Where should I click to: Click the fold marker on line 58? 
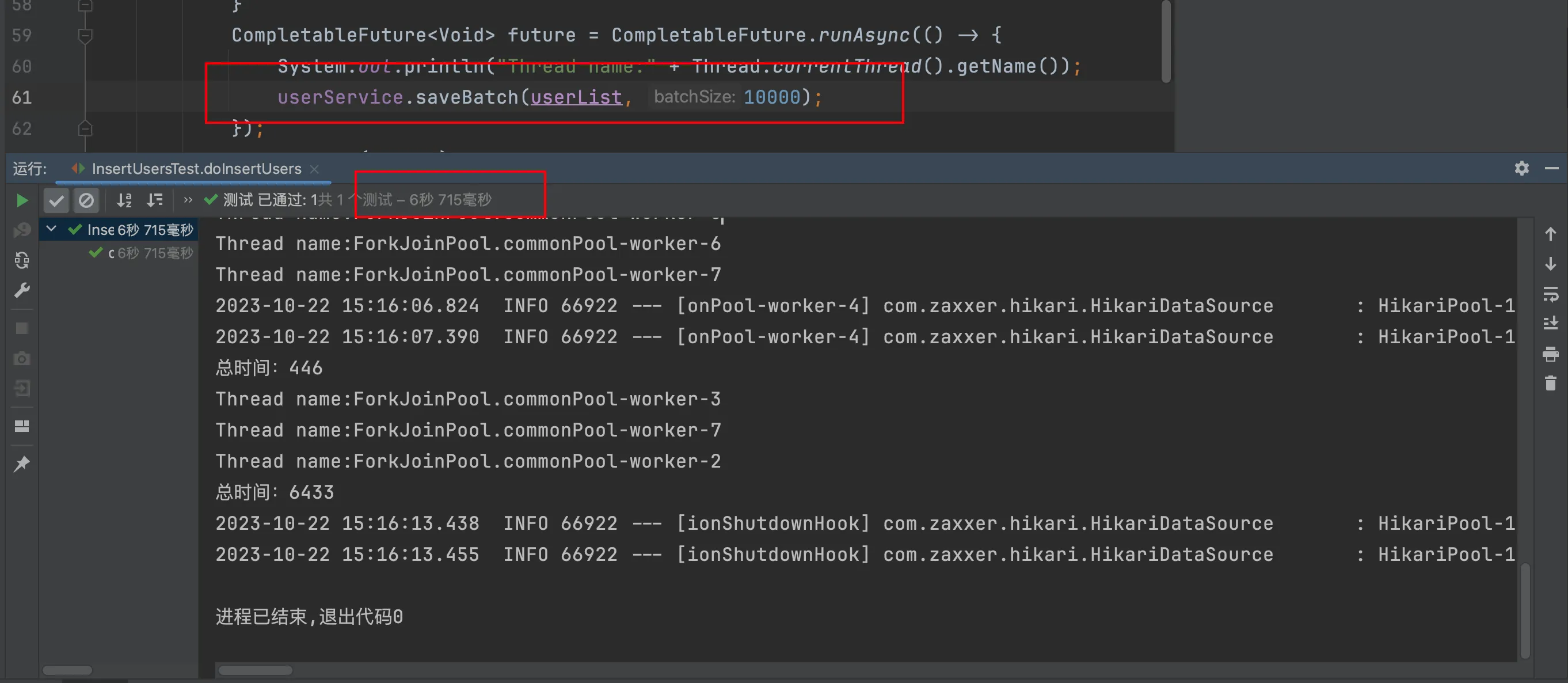click(85, 6)
